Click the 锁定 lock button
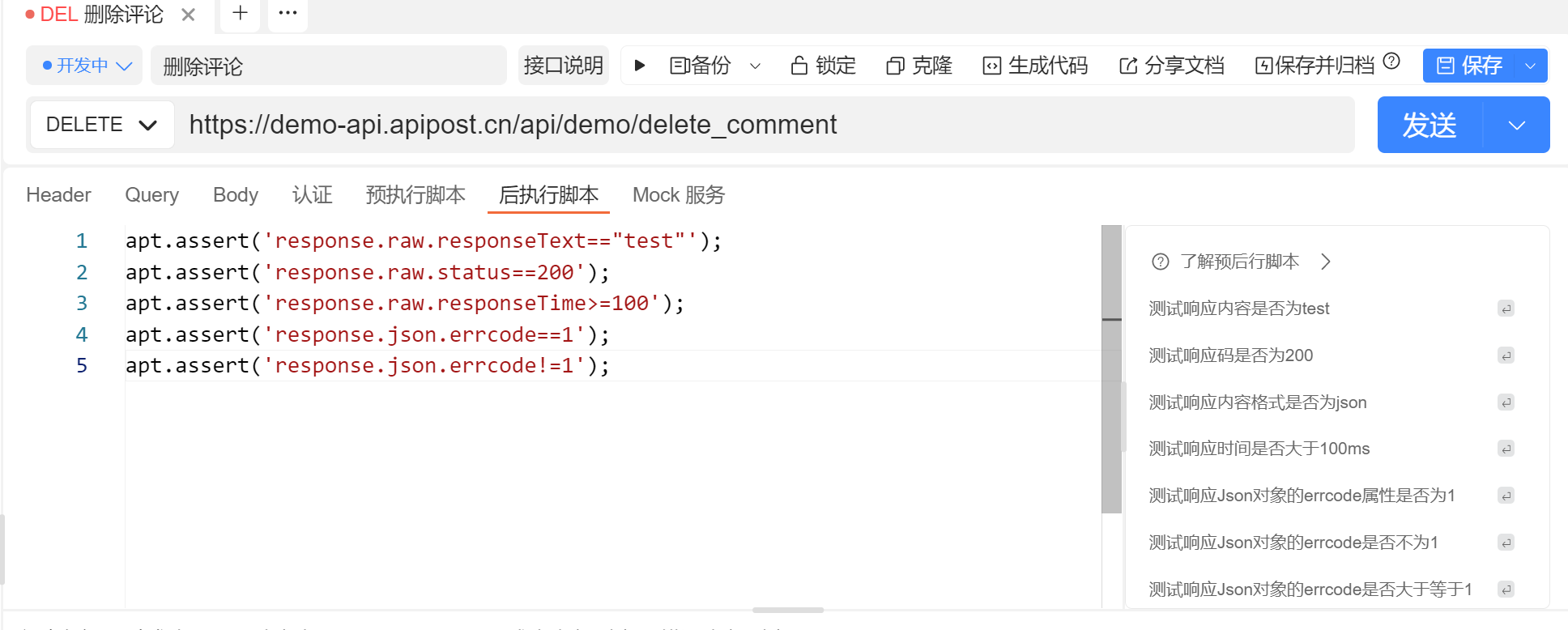The width and height of the screenshot is (1568, 630). 823,66
